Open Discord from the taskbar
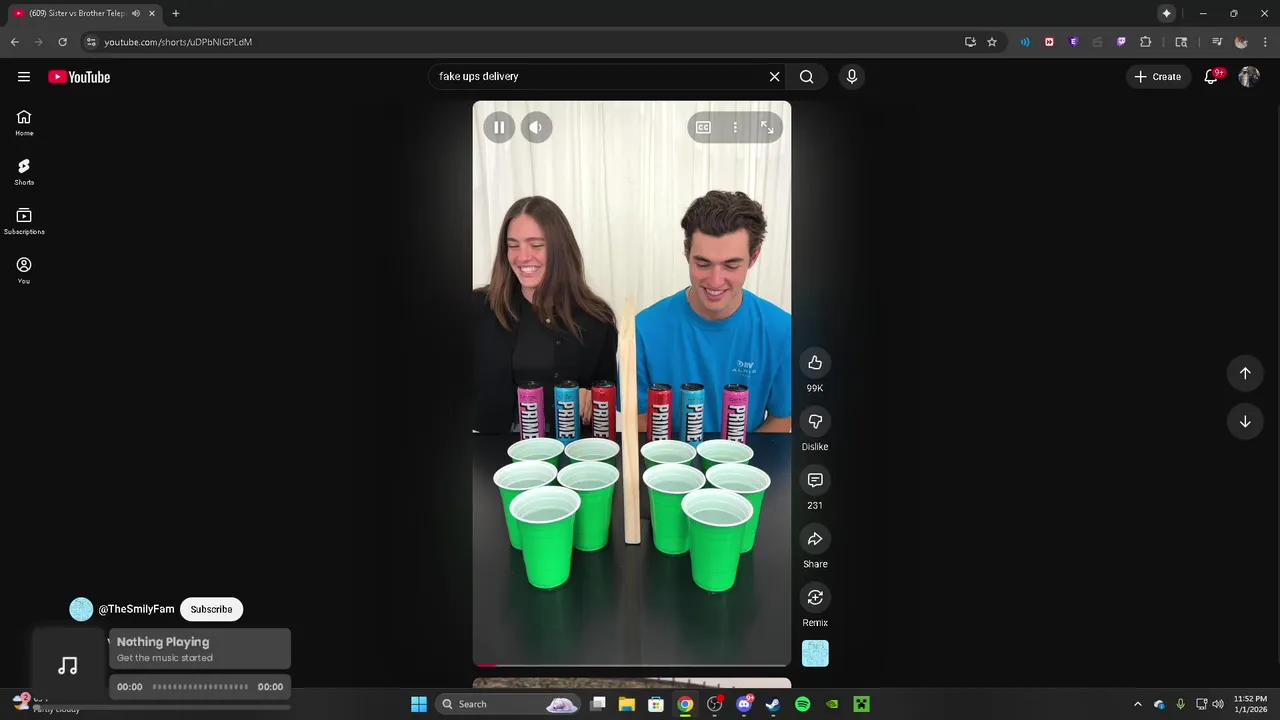Image resolution: width=1280 pixels, height=720 pixels. coord(744,704)
